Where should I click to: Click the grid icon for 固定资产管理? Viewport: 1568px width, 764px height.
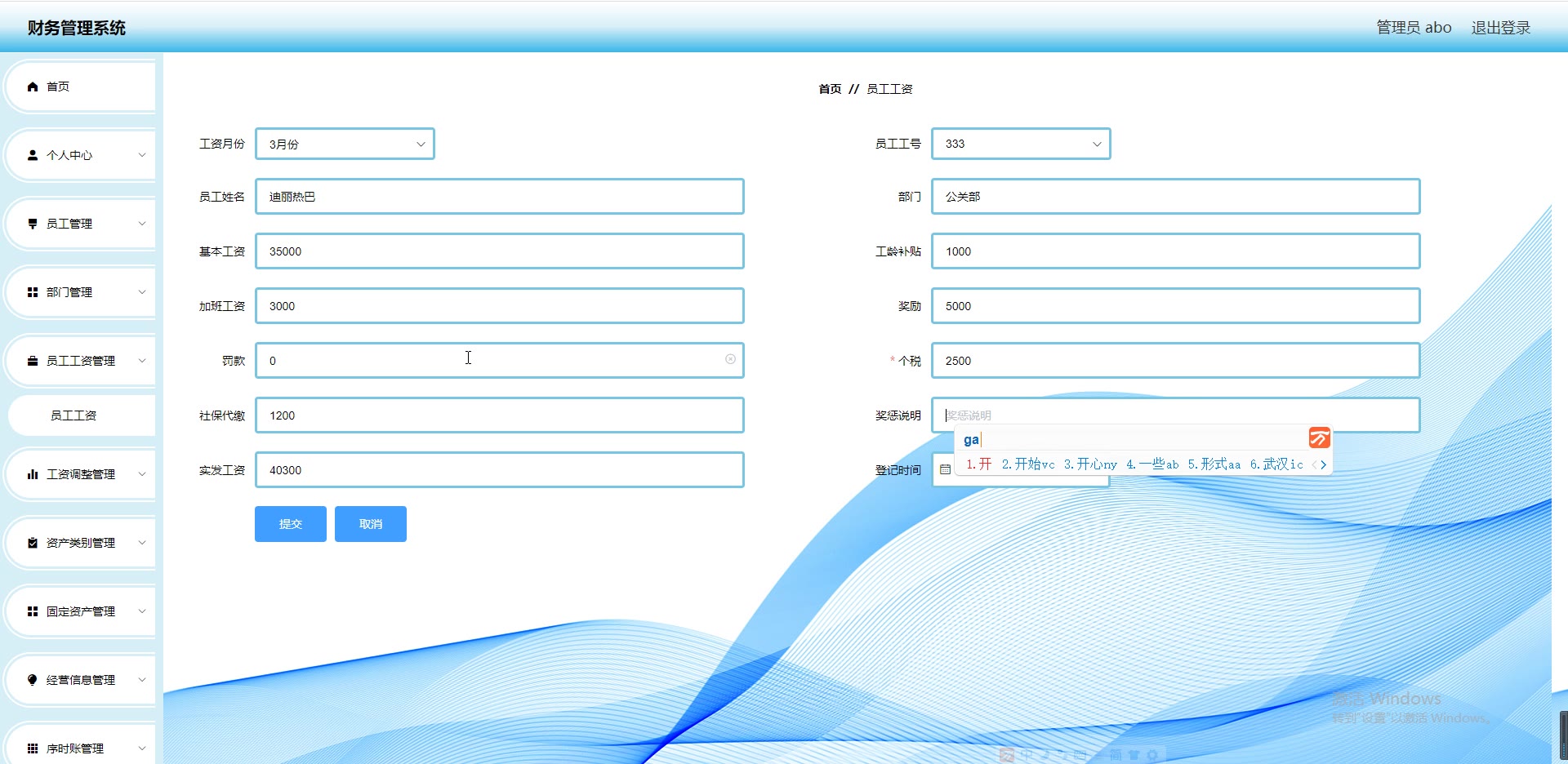pos(33,611)
